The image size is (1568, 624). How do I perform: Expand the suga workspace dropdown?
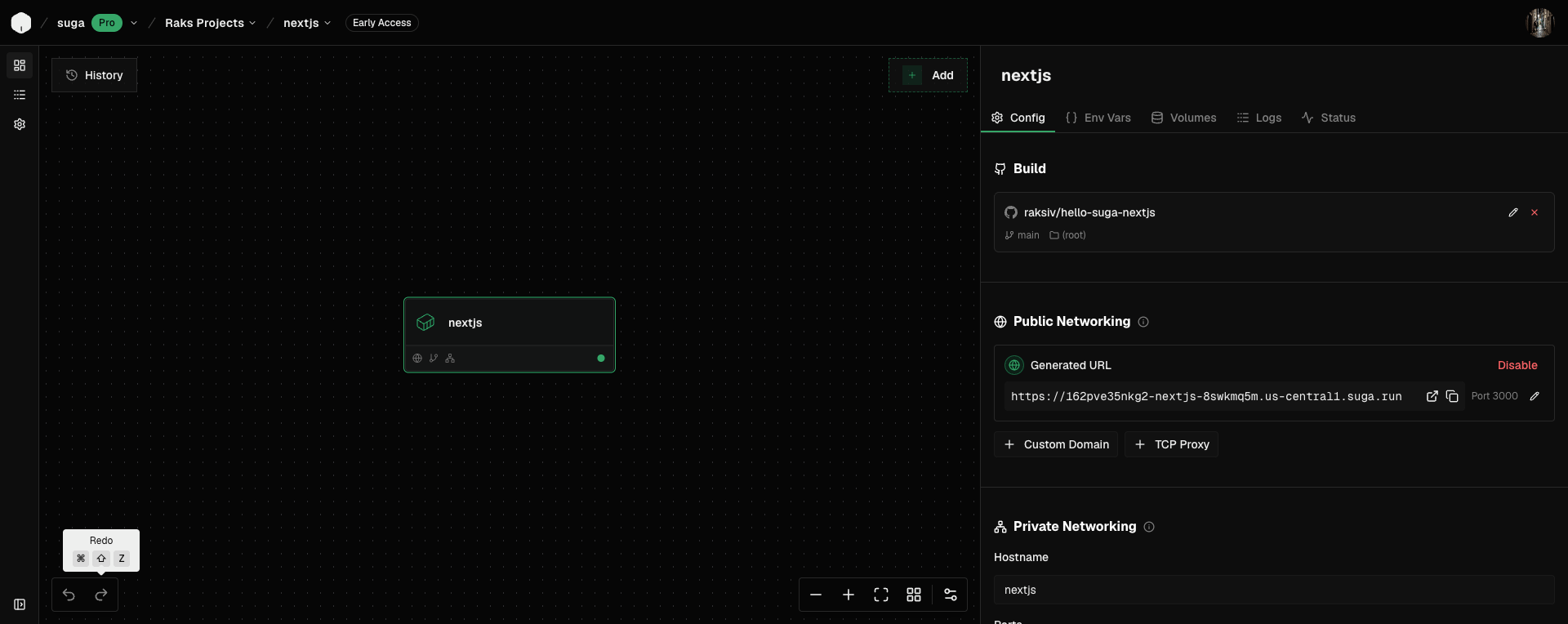point(134,23)
